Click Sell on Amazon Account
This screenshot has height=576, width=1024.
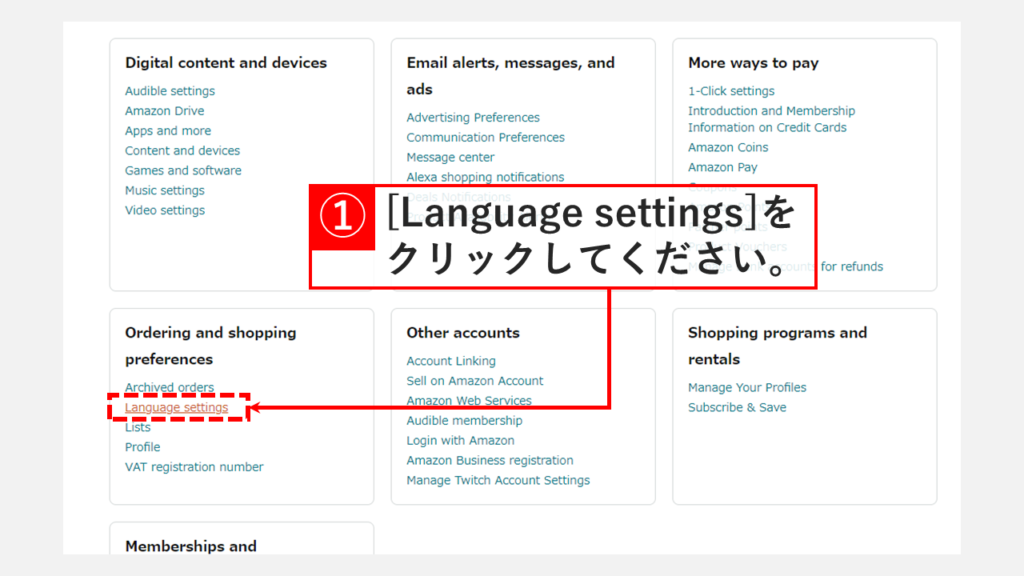475,380
